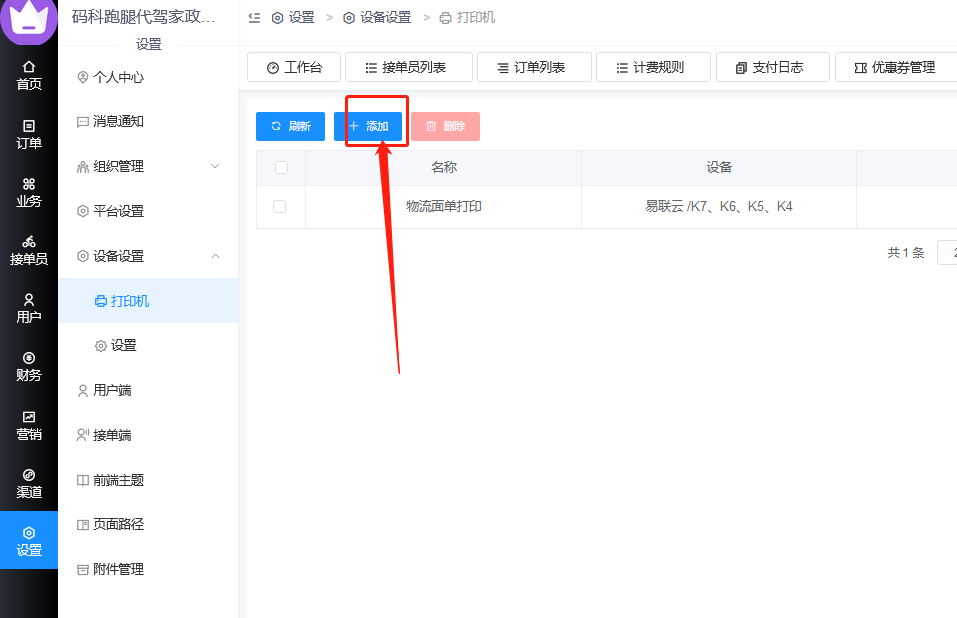Viewport: 957px width, 618px height.
Task: Open 业务 business section in dark sidebar
Action: (x=29, y=192)
